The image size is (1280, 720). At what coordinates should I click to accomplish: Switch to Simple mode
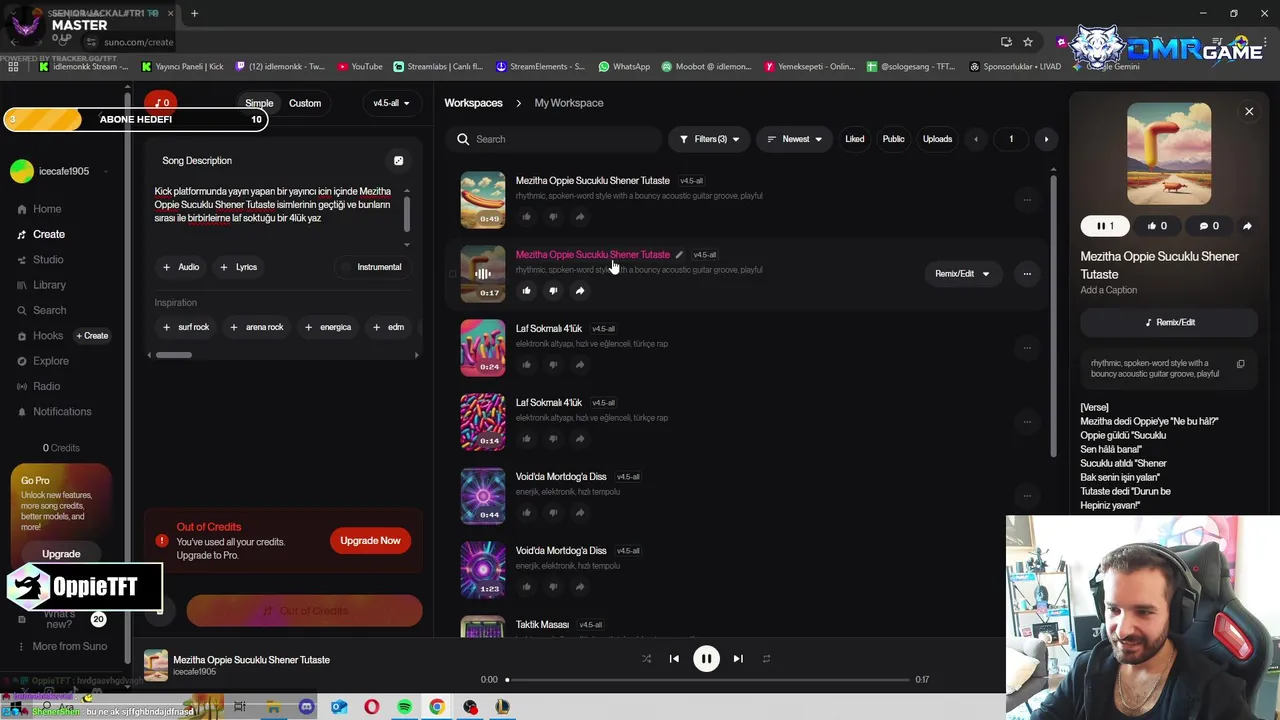[259, 103]
